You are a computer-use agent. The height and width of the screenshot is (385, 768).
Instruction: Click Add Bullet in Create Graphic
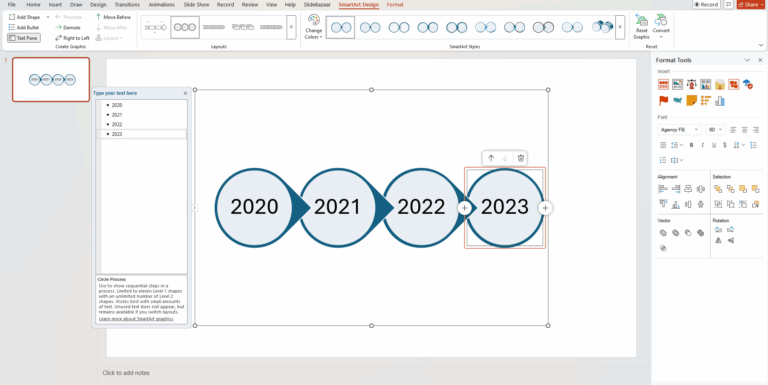(24, 27)
